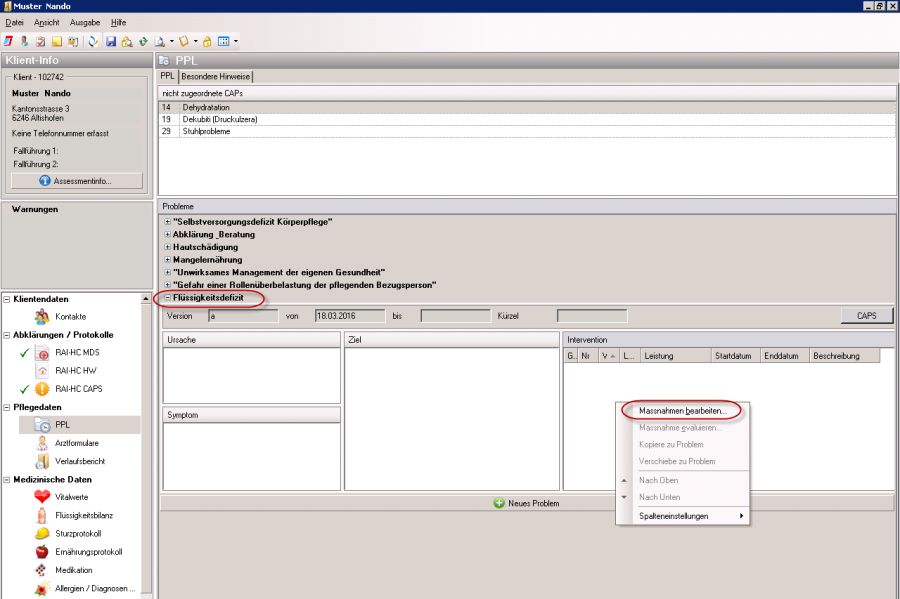The height and width of the screenshot is (599, 900).
Task: Open Sturzprotokoll with the helmet icon
Action: pos(77,533)
